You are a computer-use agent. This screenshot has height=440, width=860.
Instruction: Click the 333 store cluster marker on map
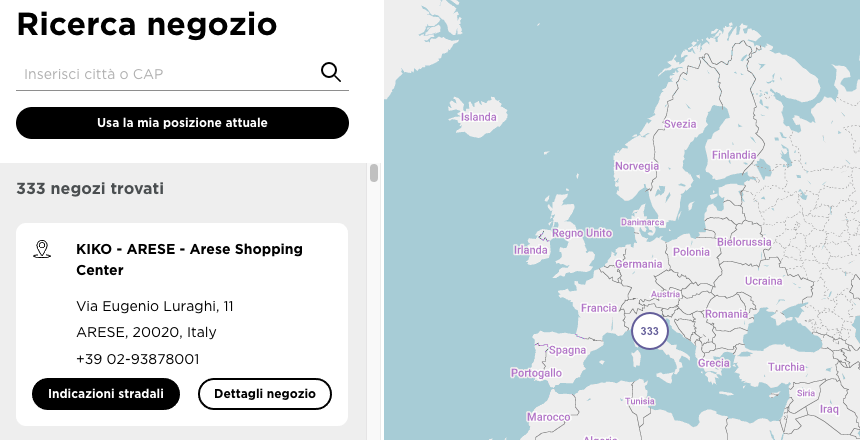(x=649, y=331)
